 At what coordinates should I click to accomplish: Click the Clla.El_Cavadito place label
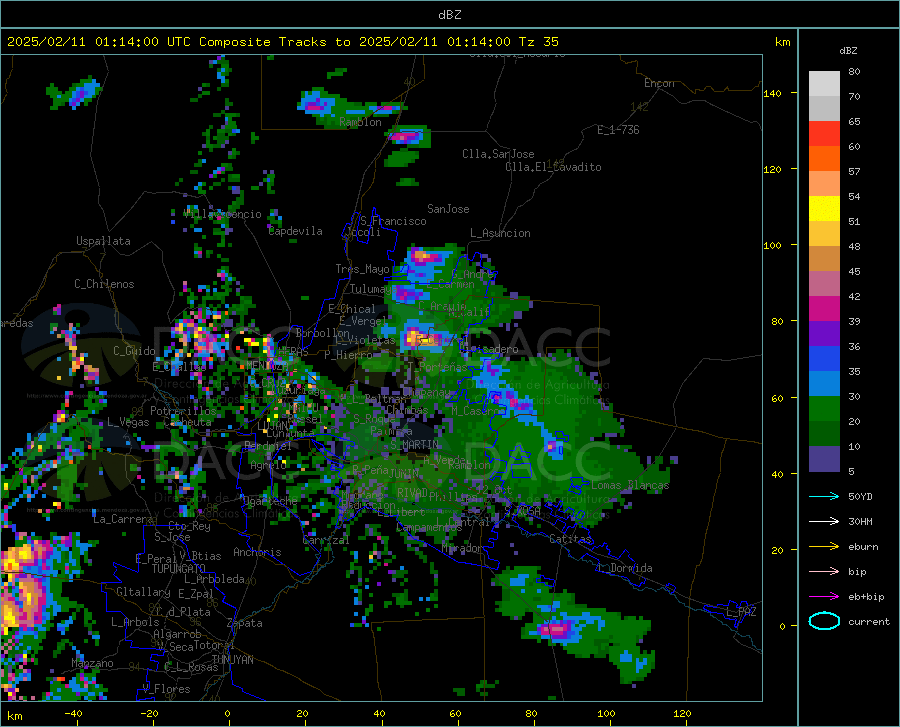[553, 167]
